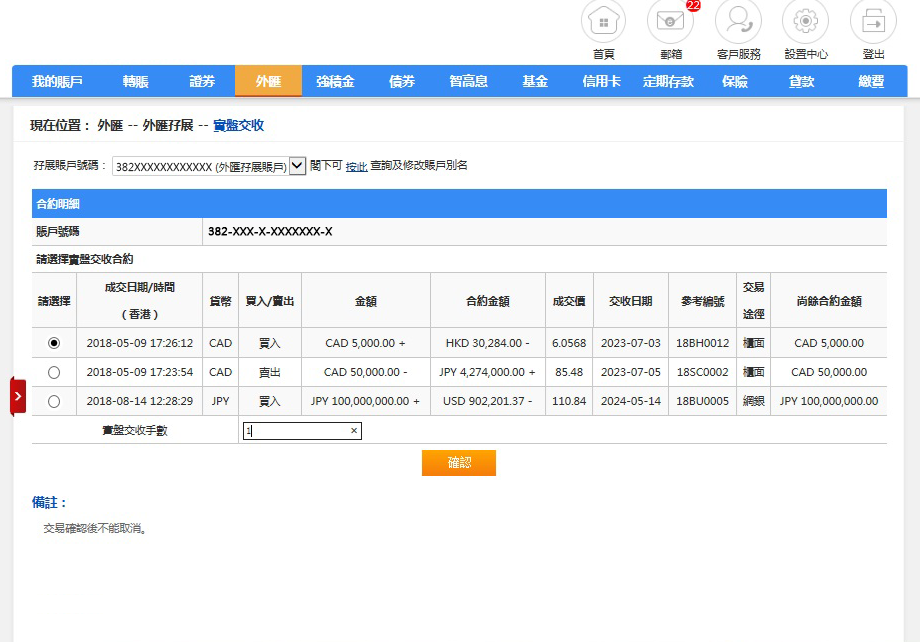Switch to the 外匯 (Forex) tab
The height and width of the screenshot is (642, 920).
tap(268, 81)
